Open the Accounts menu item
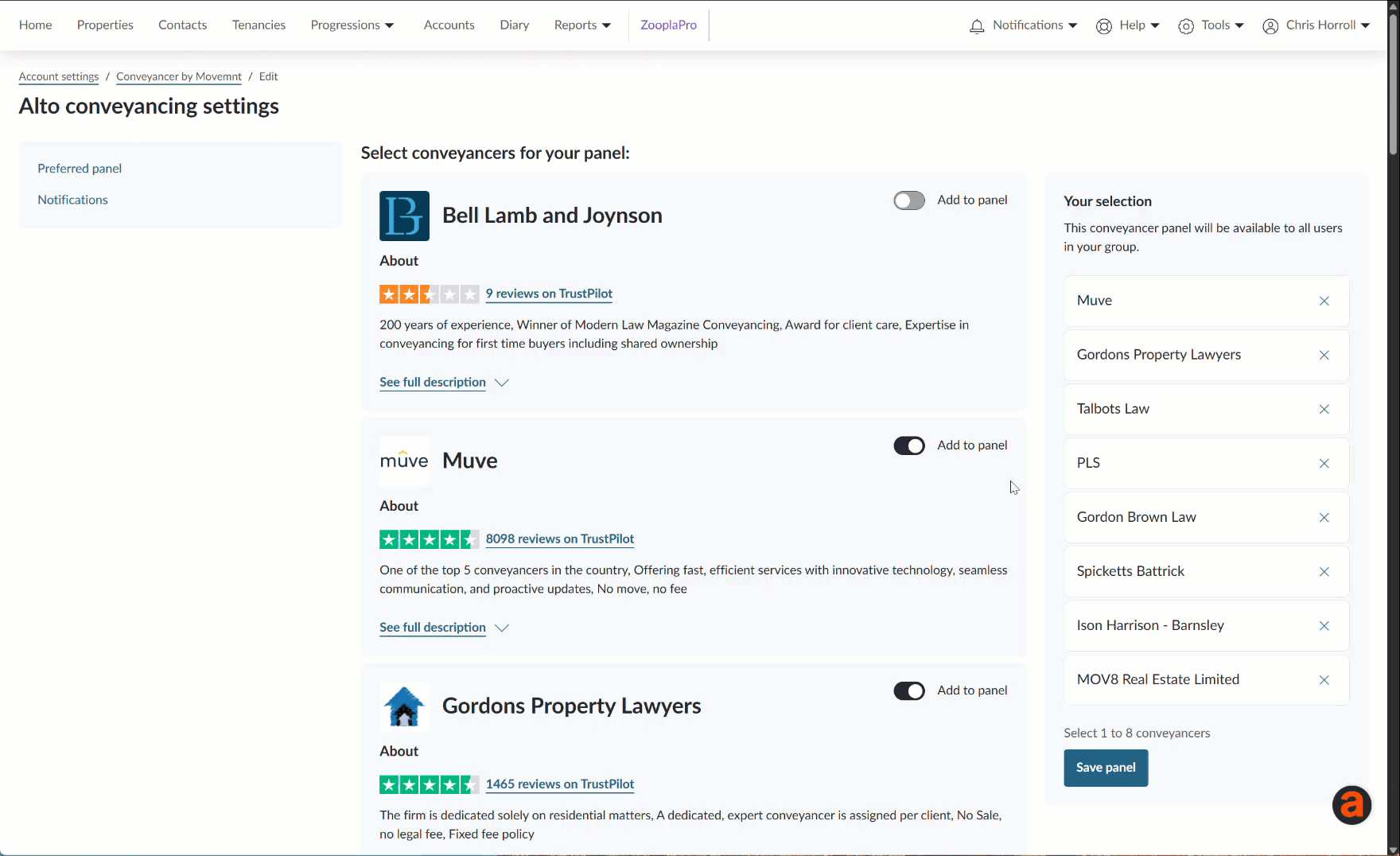This screenshot has width=1400, height=856. 449,25
